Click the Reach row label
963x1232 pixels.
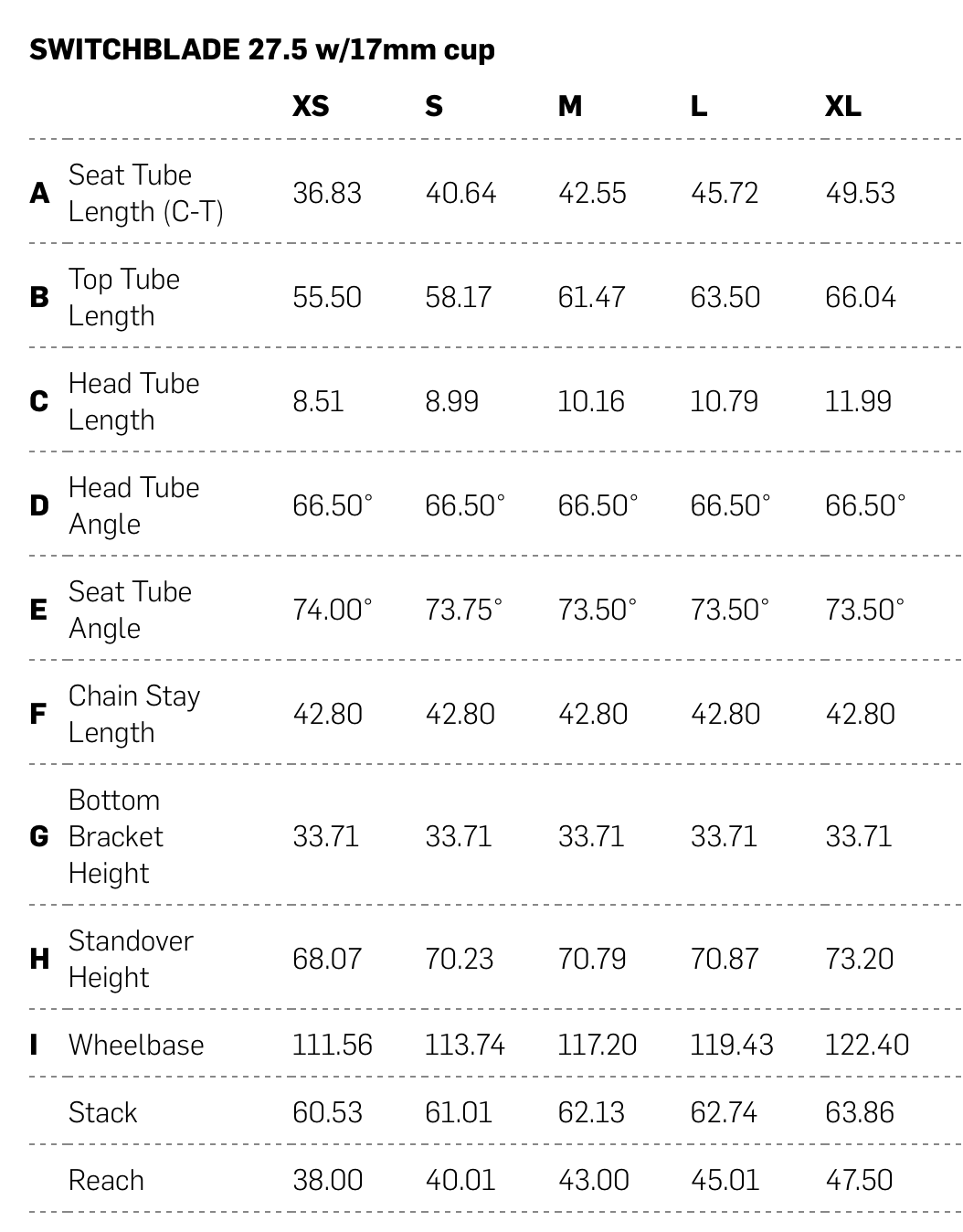click(x=106, y=1180)
